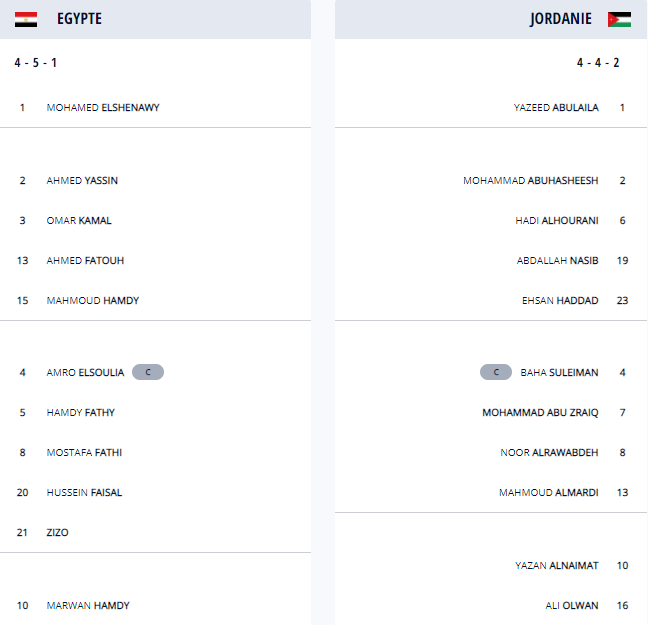This screenshot has height=625, width=648.
Task: Open Yazan Alnaimat's player page
Action: (x=556, y=566)
